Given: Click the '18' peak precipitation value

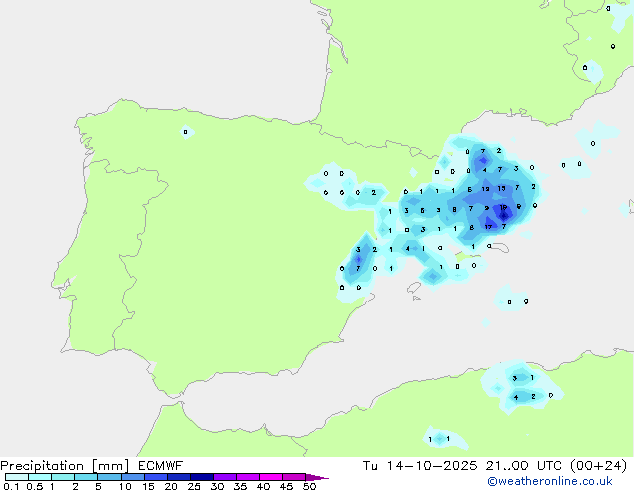Looking at the screenshot, I should point(503,207).
